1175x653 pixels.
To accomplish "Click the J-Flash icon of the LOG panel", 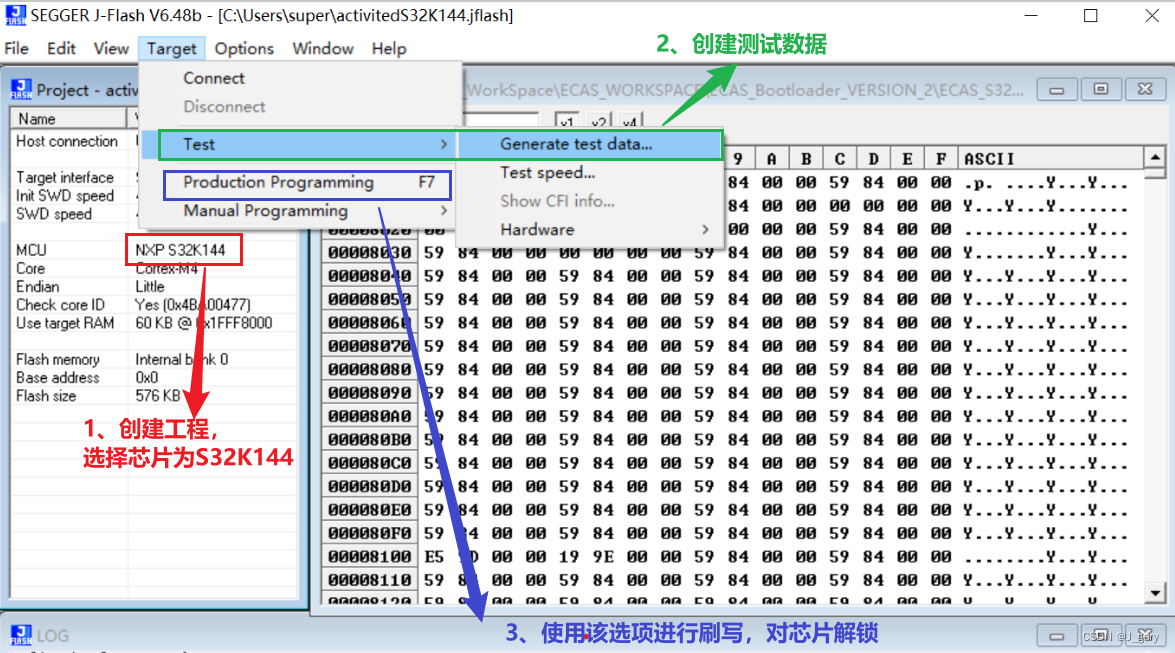I will (x=21, y=635).
